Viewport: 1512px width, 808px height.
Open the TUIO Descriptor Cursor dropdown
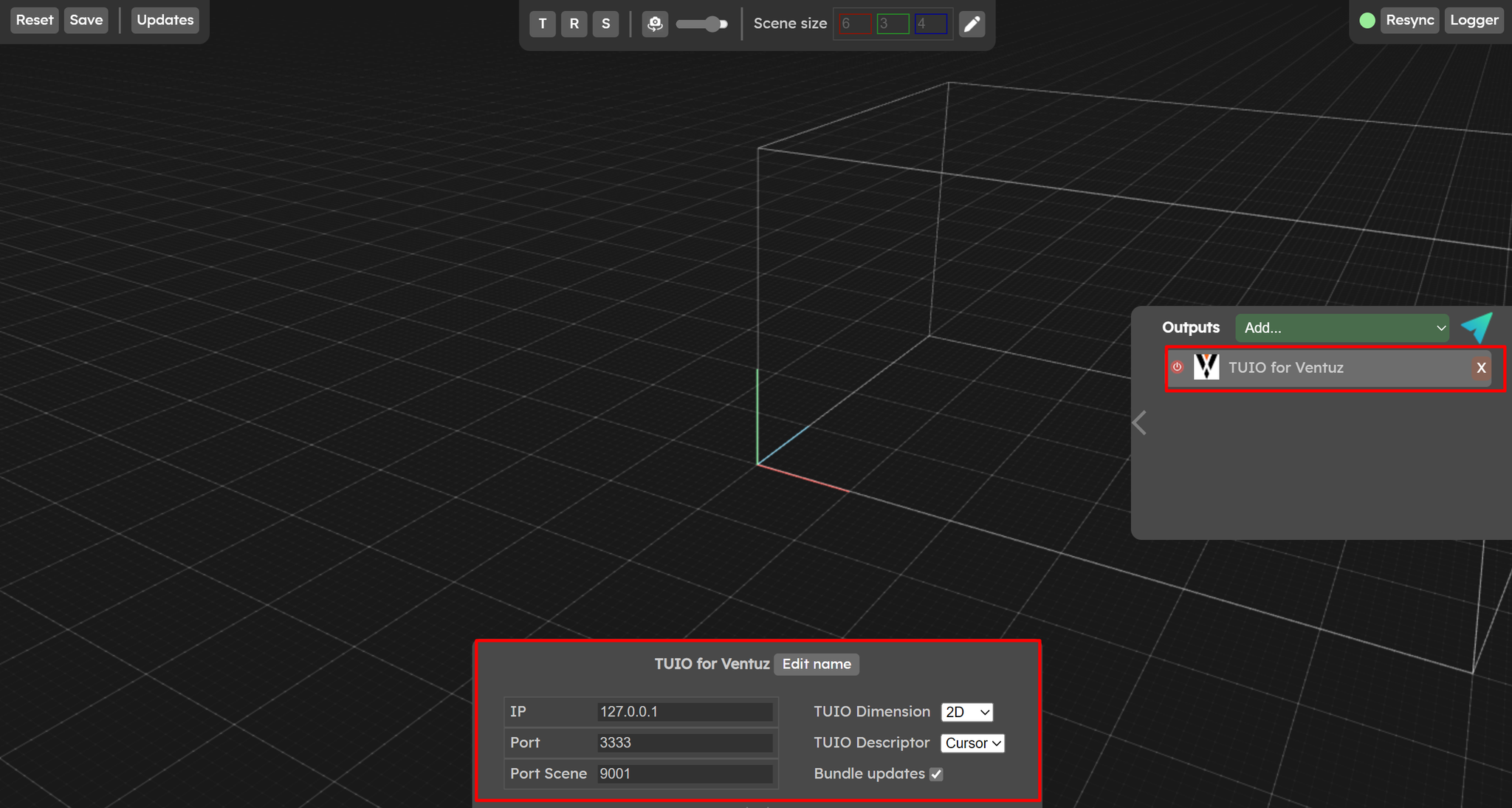coord(972,743)
